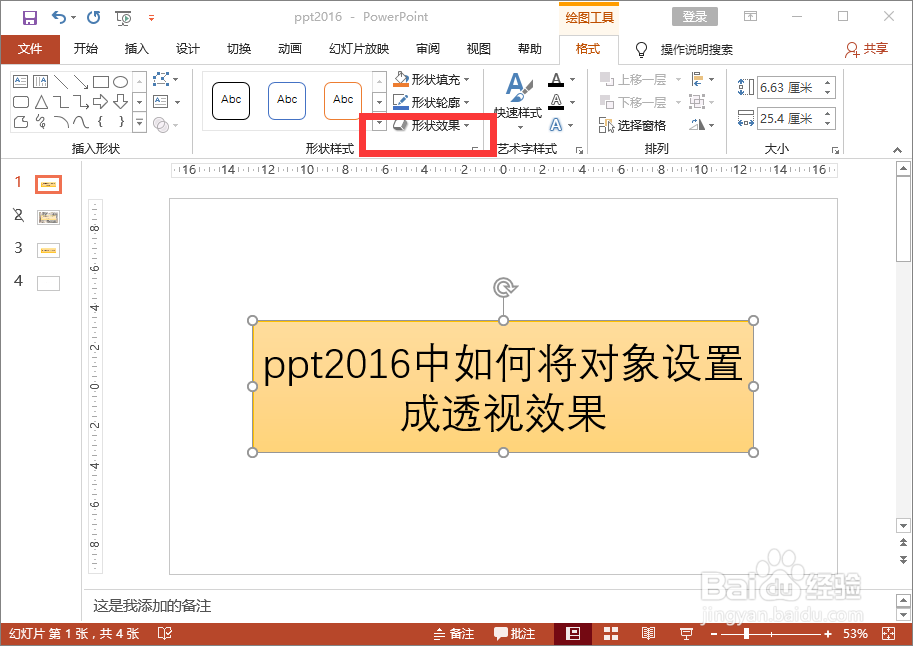
Task: Collapse the ribbon with chevron
Action: pyautogui.click(x=897, y=150)
